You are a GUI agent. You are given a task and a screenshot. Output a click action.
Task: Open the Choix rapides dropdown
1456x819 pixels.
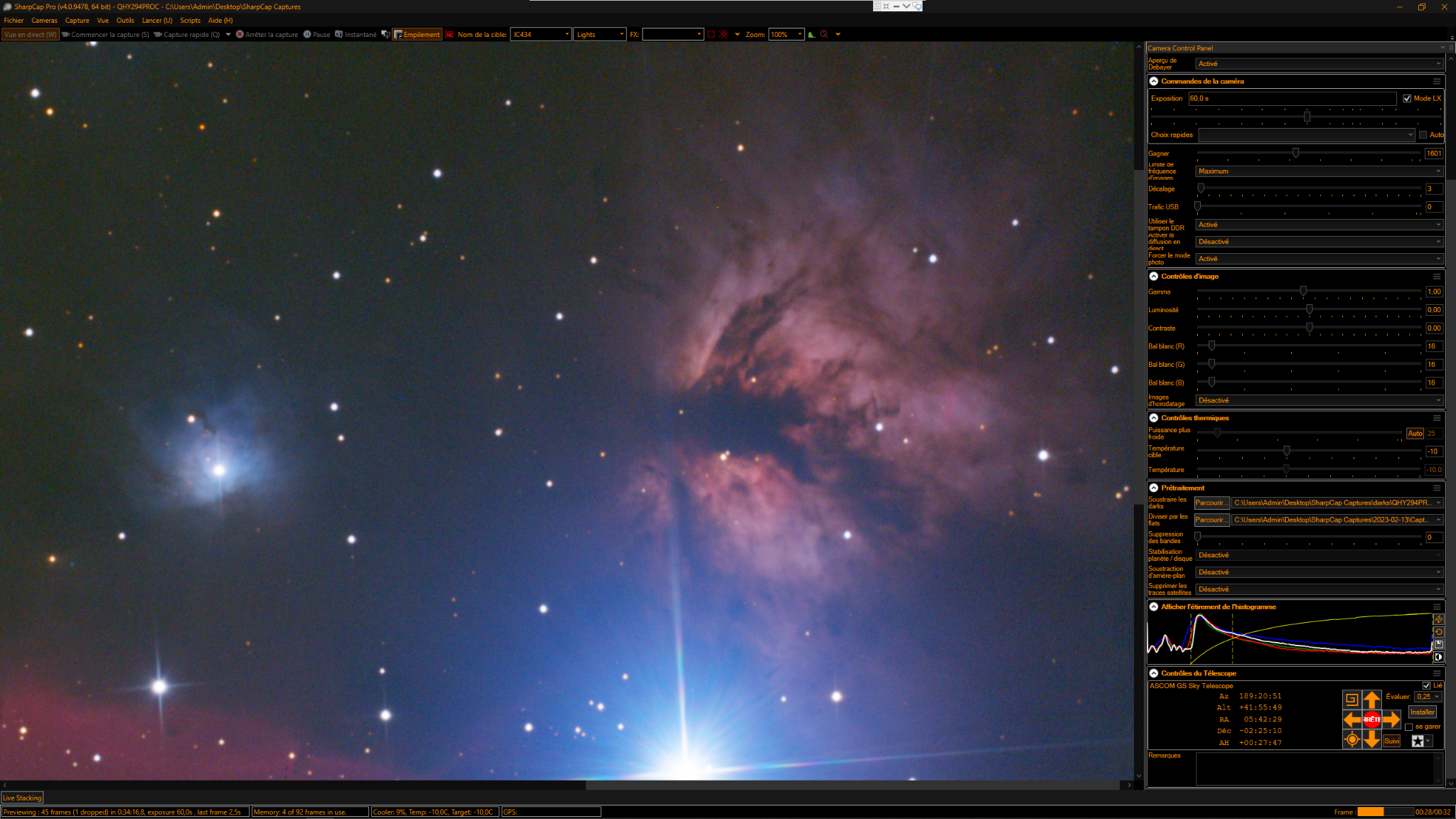[x=1307, y=135]
